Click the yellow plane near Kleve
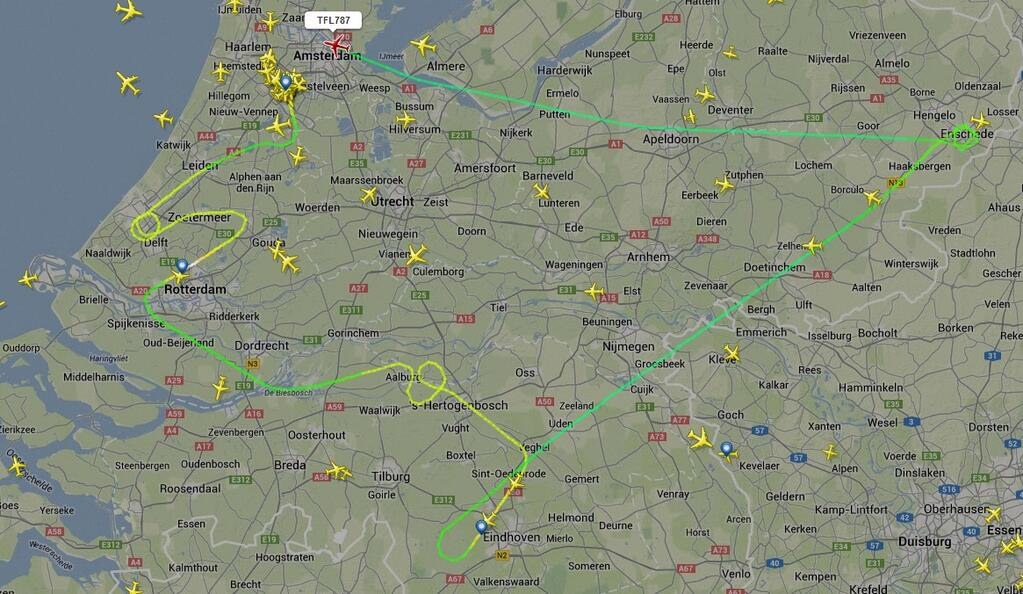 (731, 354)
